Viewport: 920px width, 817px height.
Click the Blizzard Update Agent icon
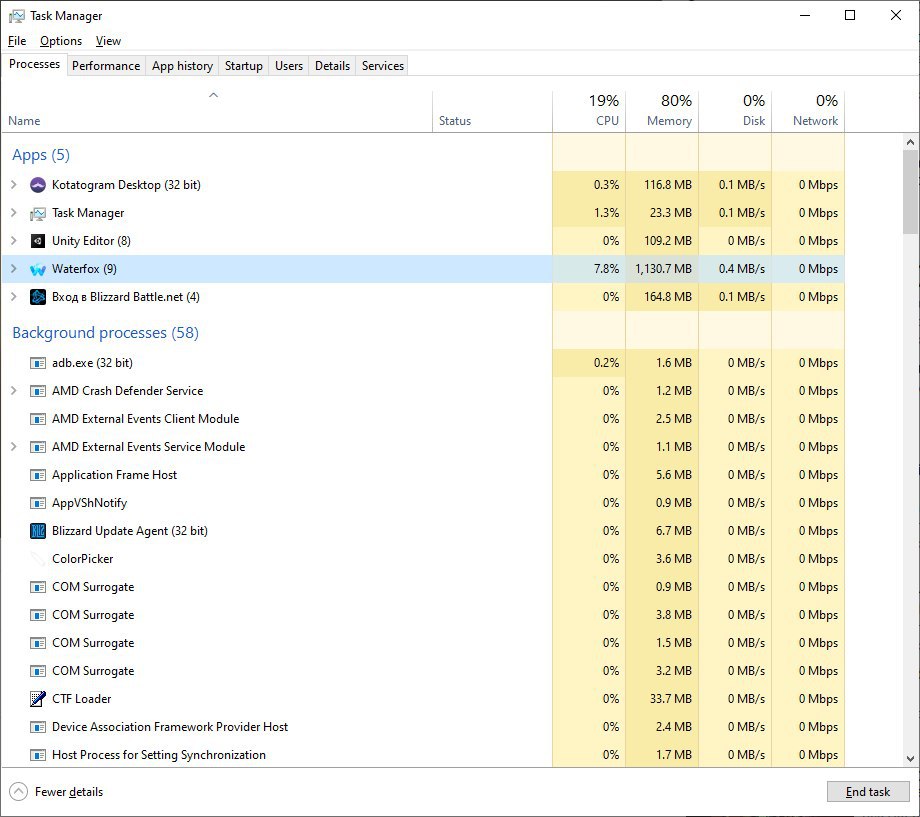tap(38, 531)
